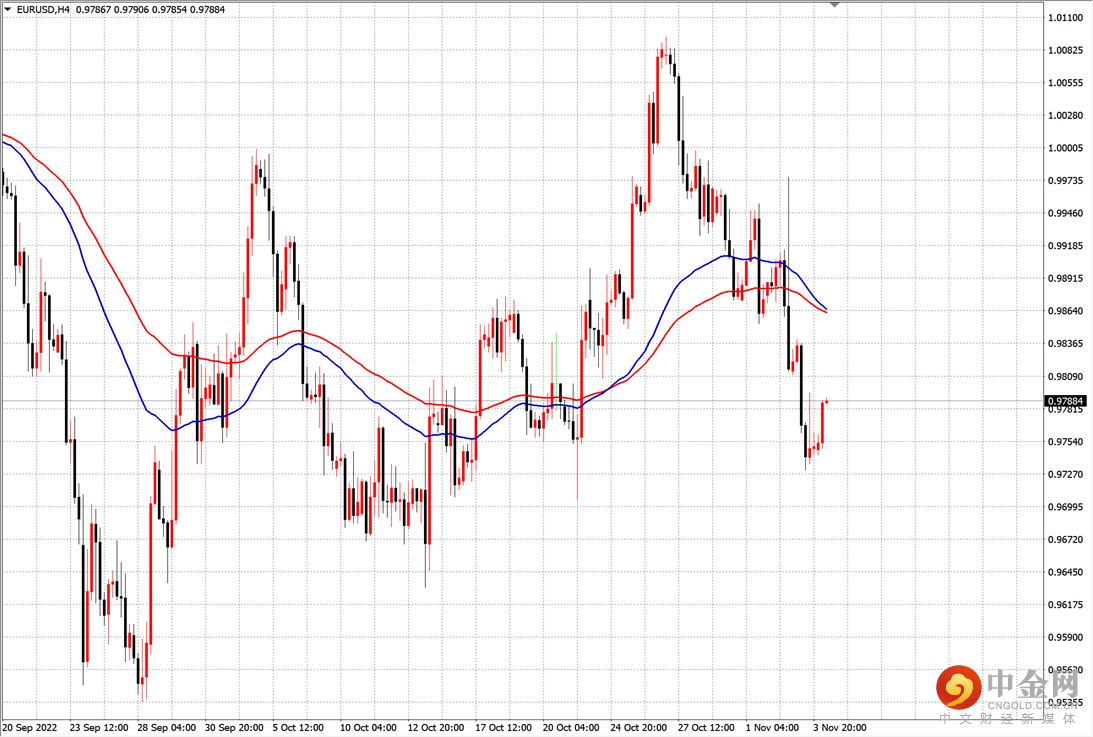Click the 1 Nov 04:00 time label
Screen dimensions: 1093x737
pyautogui.click(x=772, y=728)
